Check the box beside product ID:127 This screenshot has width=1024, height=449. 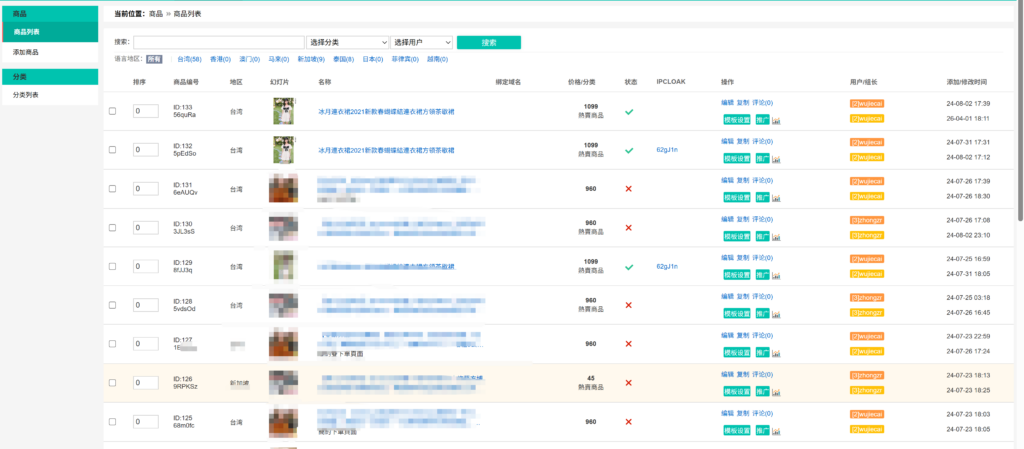112,344
